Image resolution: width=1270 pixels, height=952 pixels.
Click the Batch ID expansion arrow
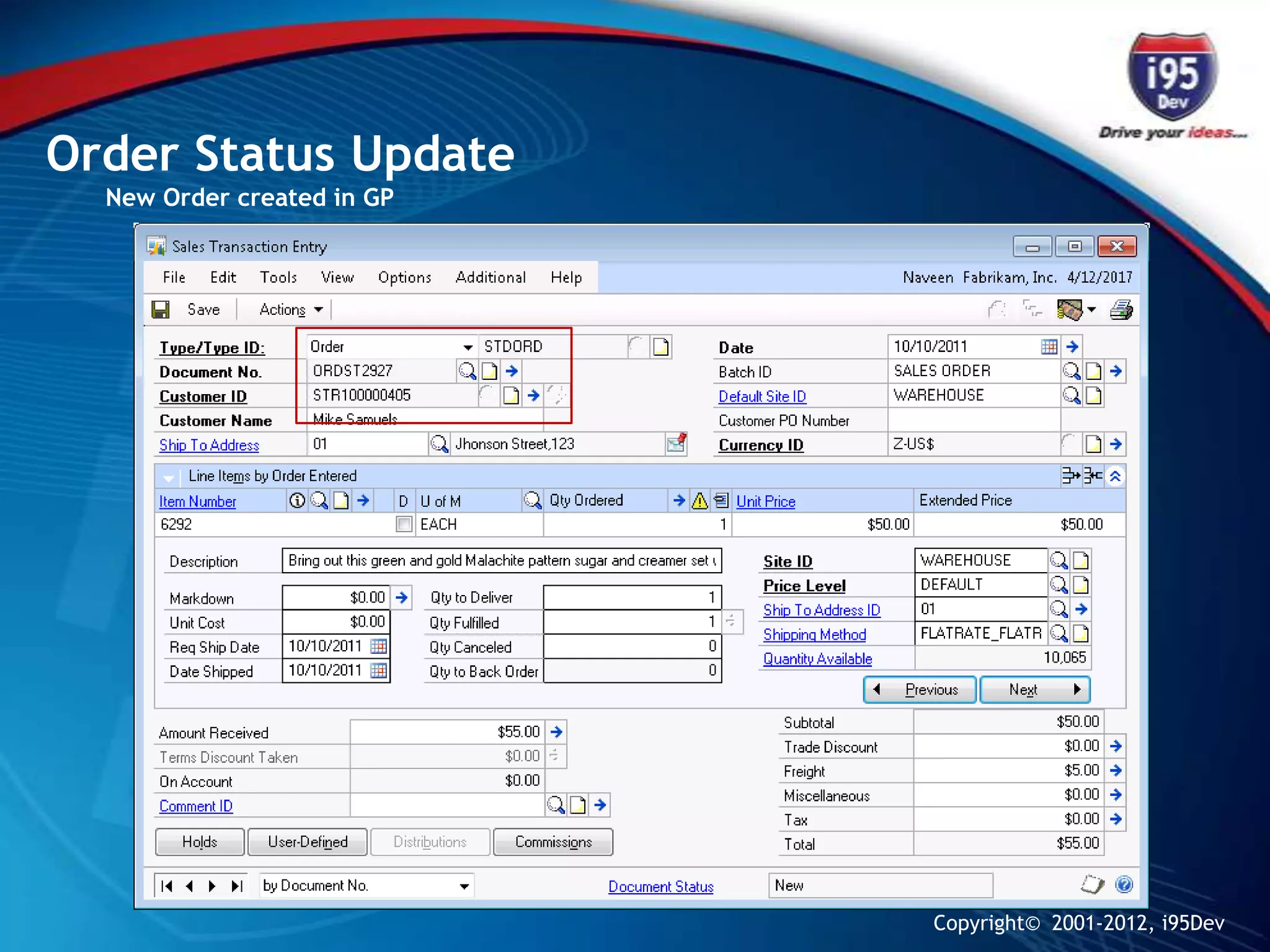[1116, 371]
